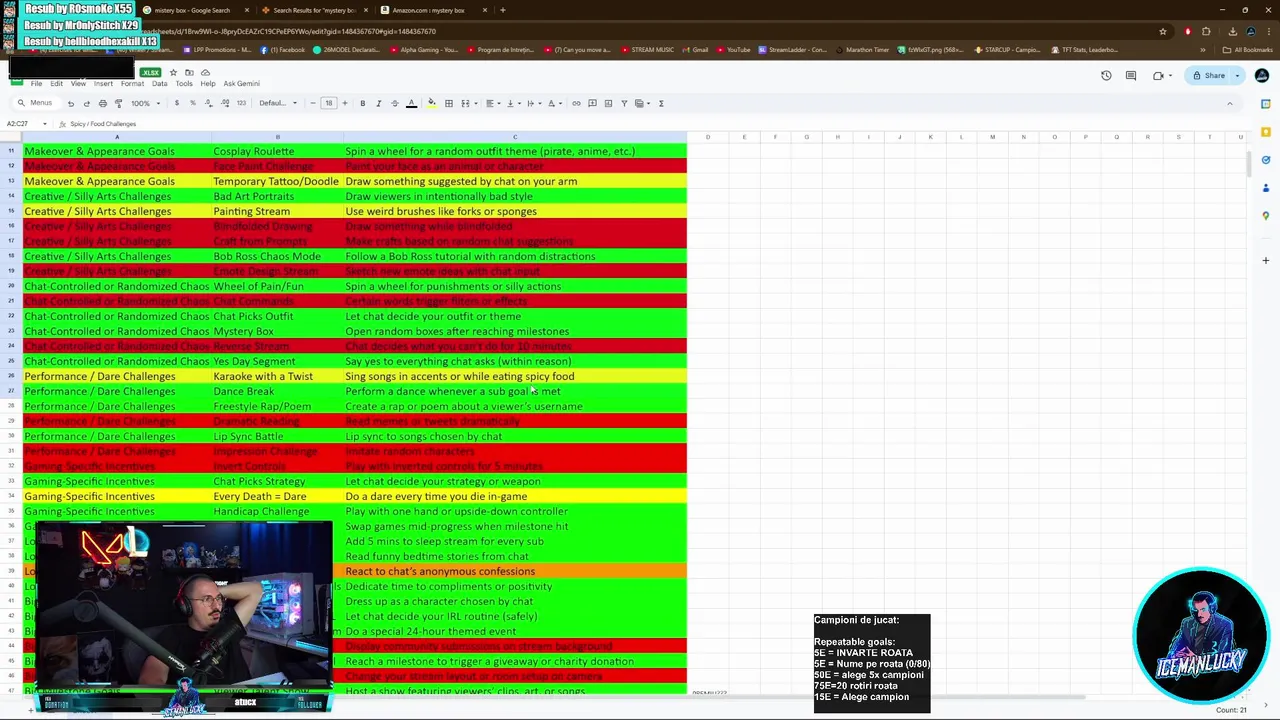
Task: Open the Data menu
Action: coord(159,84)
